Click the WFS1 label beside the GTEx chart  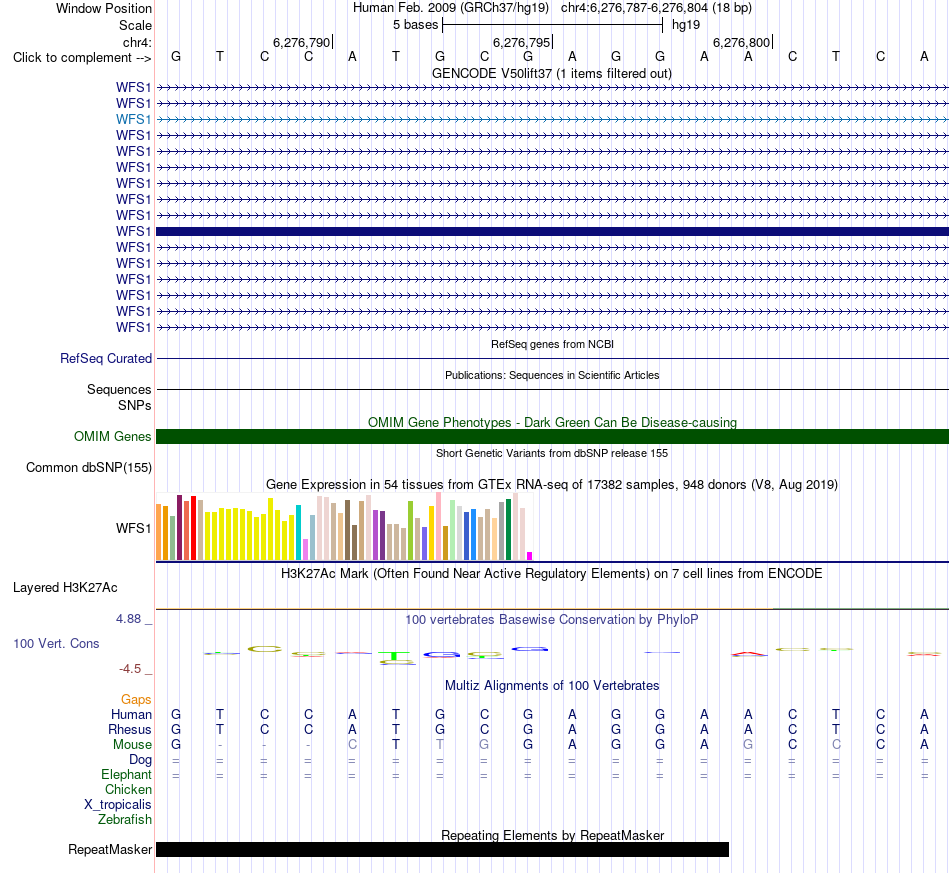[x=133, y=528]
